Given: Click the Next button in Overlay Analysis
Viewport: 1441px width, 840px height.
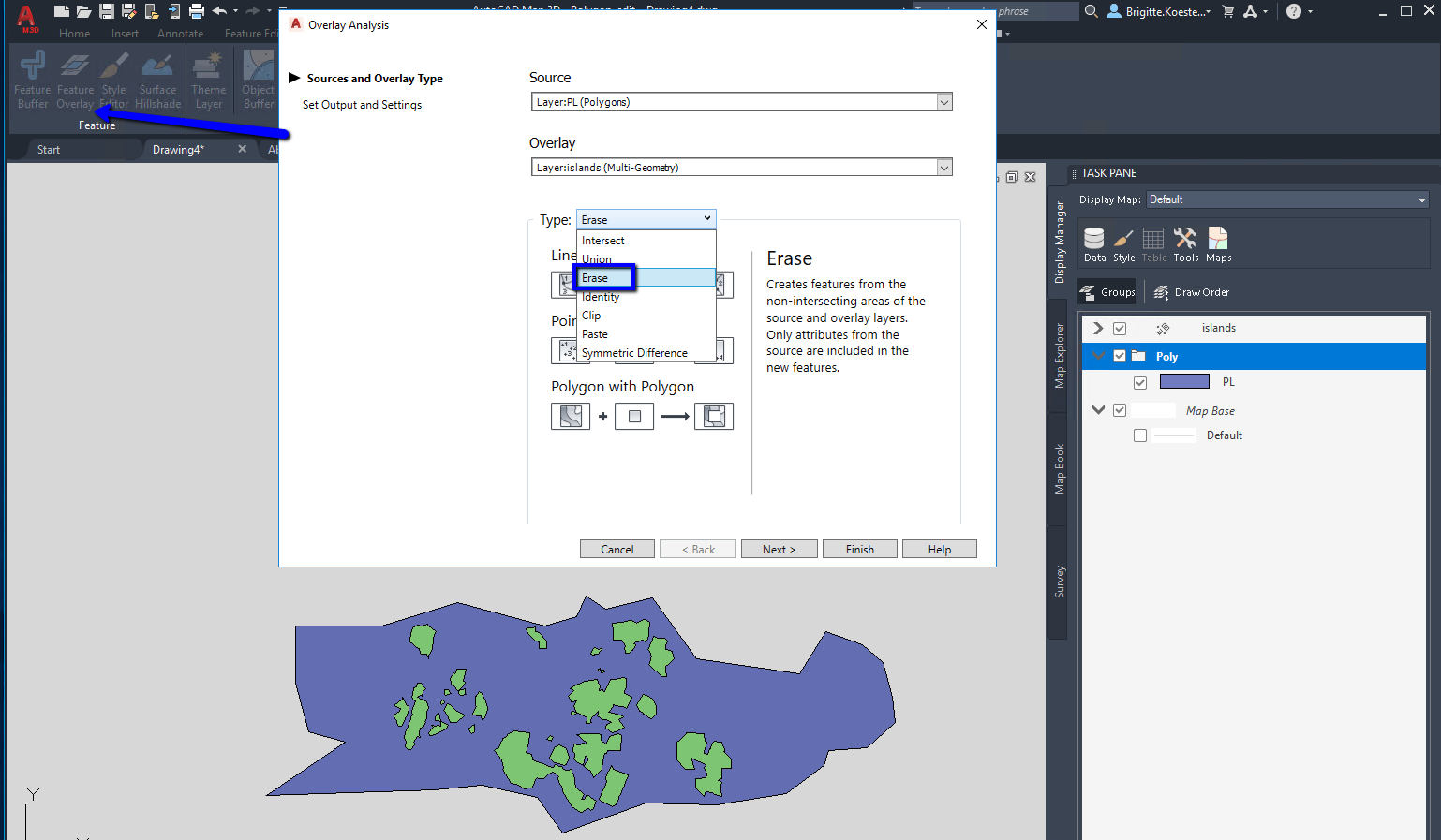Looking at the screenshot, I should click(779, 549).
